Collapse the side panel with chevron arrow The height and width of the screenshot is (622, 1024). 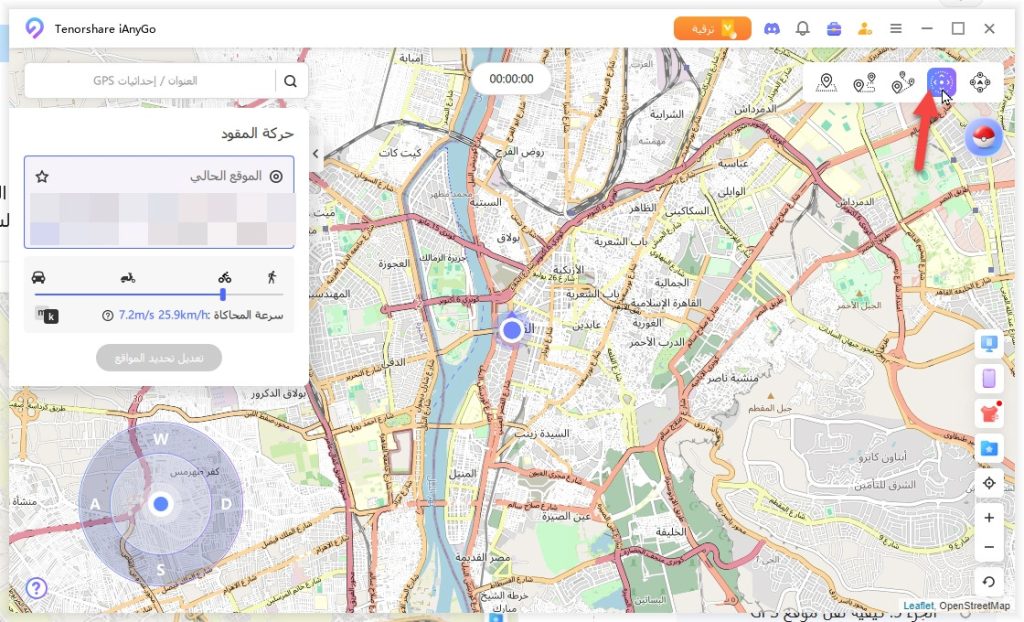[x=315, y=154]
